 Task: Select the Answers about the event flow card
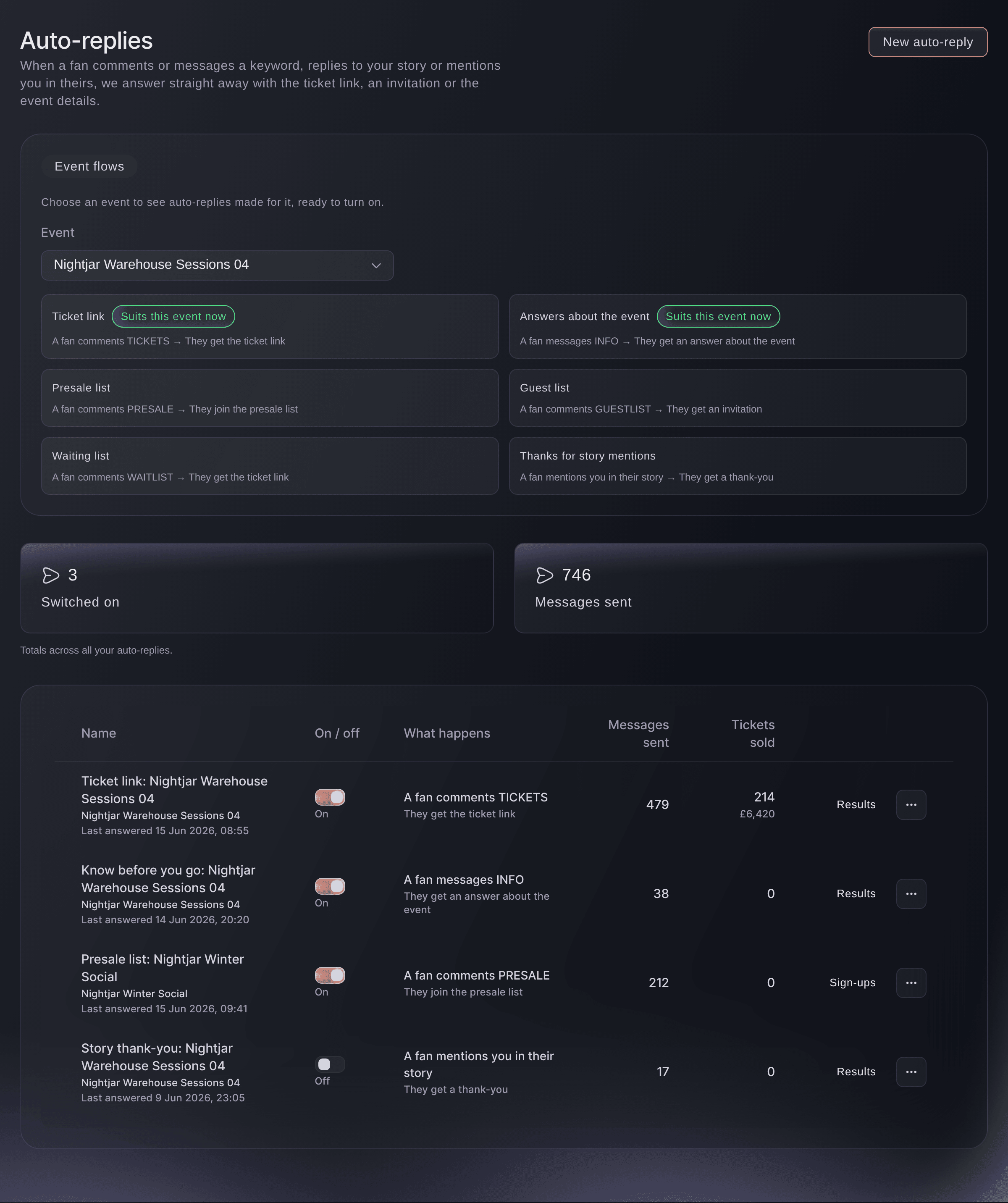738,326
